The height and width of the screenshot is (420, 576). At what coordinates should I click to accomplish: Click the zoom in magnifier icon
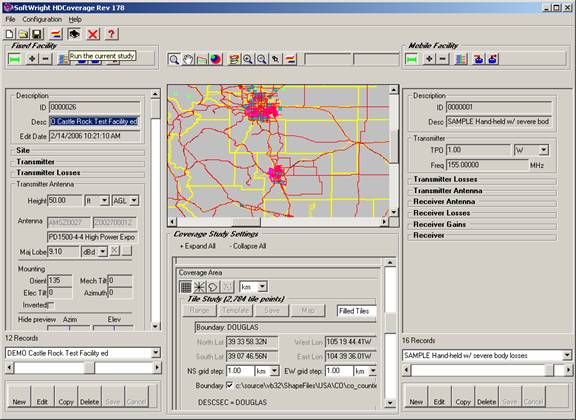[248, 59]
